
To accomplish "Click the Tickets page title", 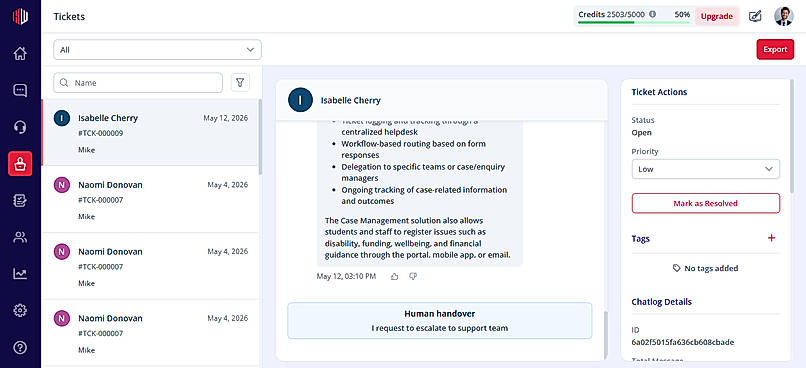I will click(69, 16).
